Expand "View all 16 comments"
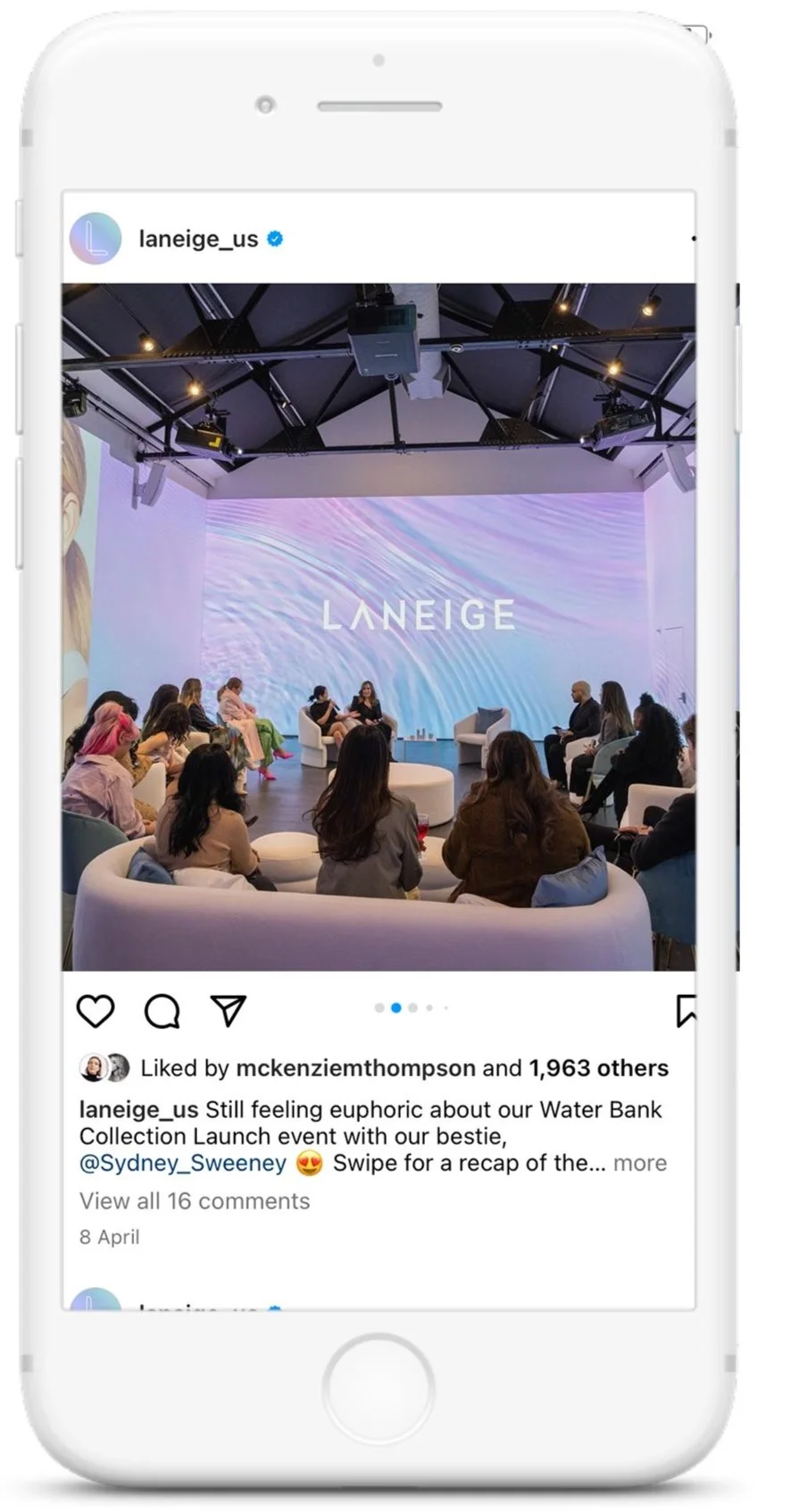 (x=195, y=1200)
